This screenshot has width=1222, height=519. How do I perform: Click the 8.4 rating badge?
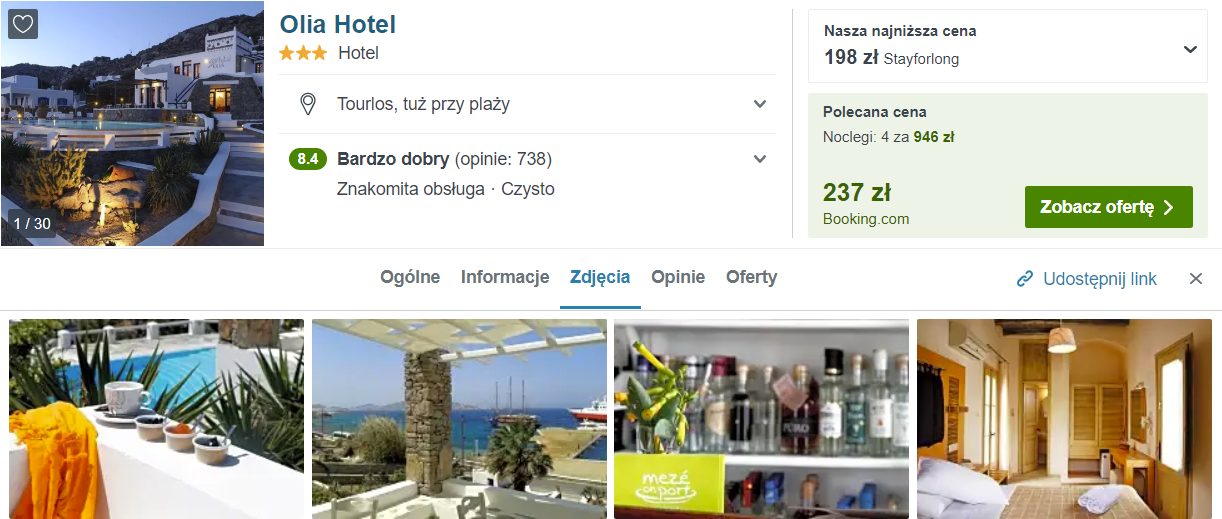point(308,159)
